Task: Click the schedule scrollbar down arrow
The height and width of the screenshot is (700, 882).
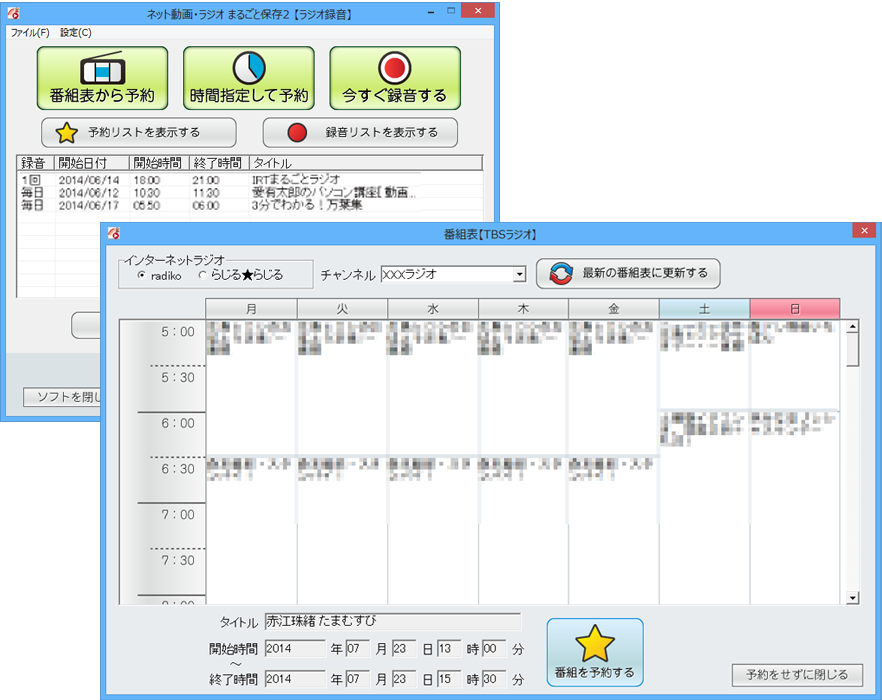Action: pos(852,597)
